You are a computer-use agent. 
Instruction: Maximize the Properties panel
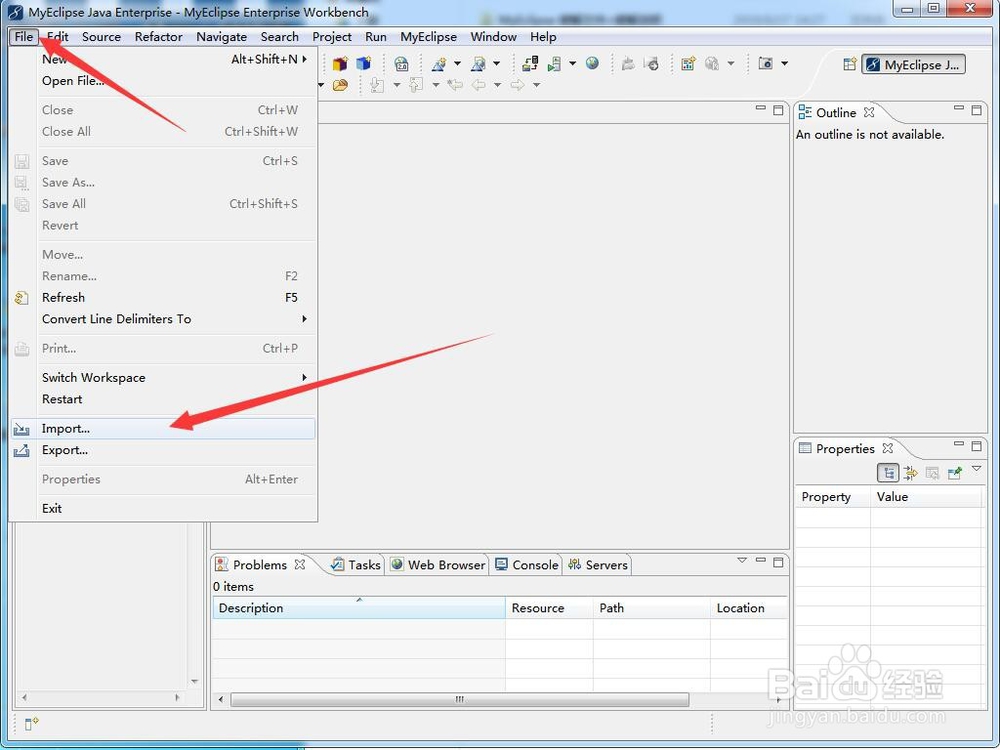[x=976, y=445]
